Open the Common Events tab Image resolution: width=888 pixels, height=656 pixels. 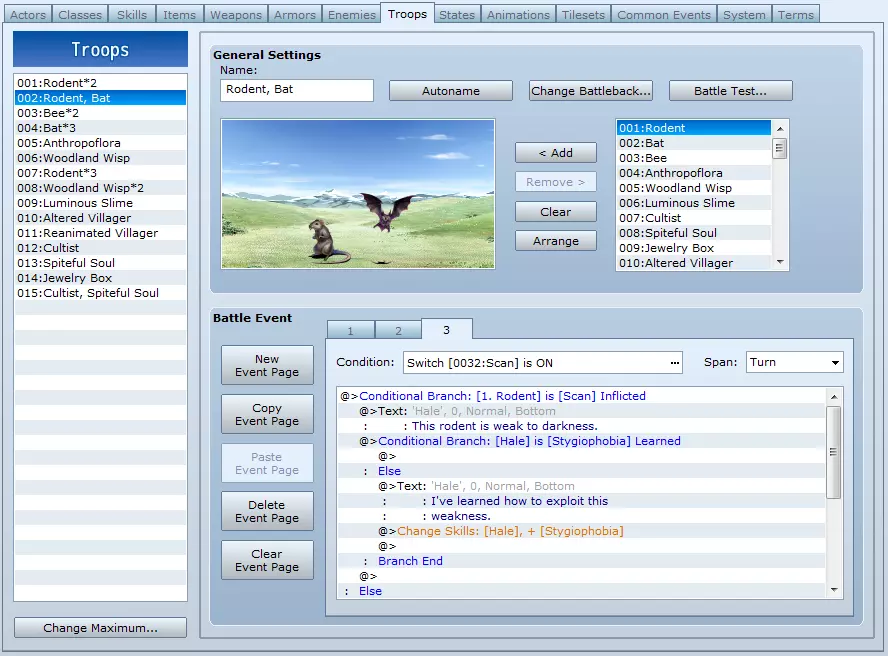click(664, 15)
